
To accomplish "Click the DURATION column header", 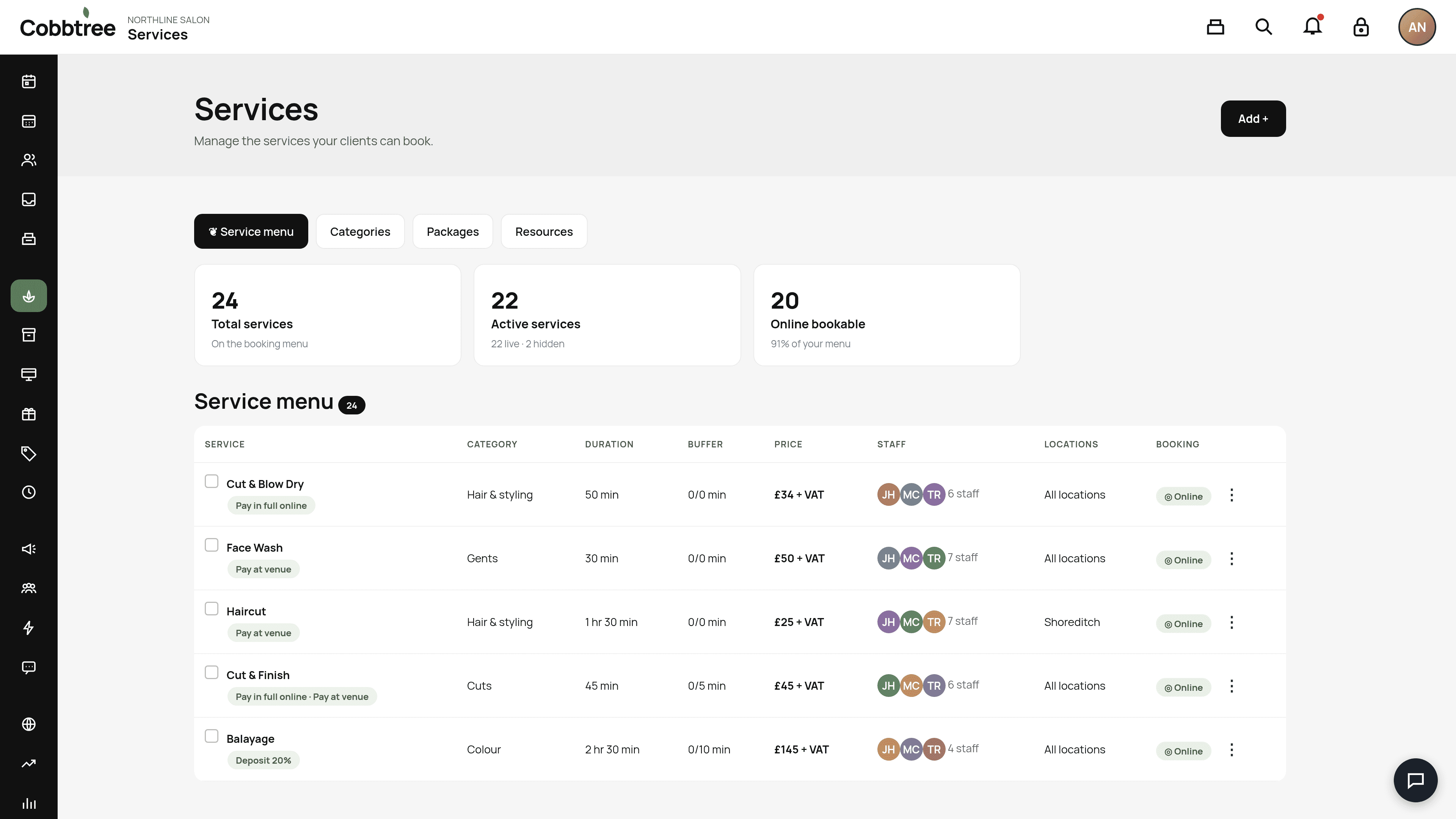I will (609, 444).
